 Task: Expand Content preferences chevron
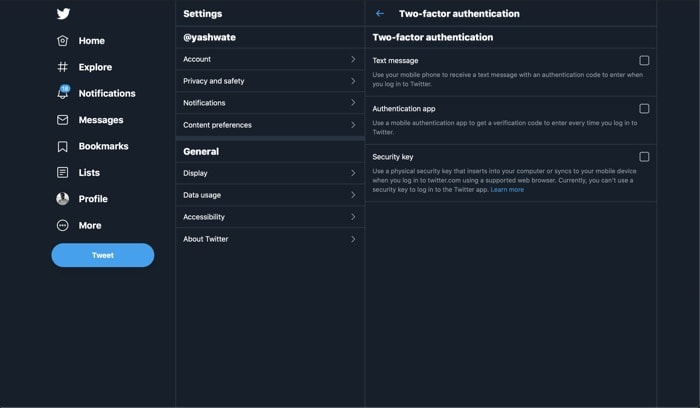click(x=353, y=125)
